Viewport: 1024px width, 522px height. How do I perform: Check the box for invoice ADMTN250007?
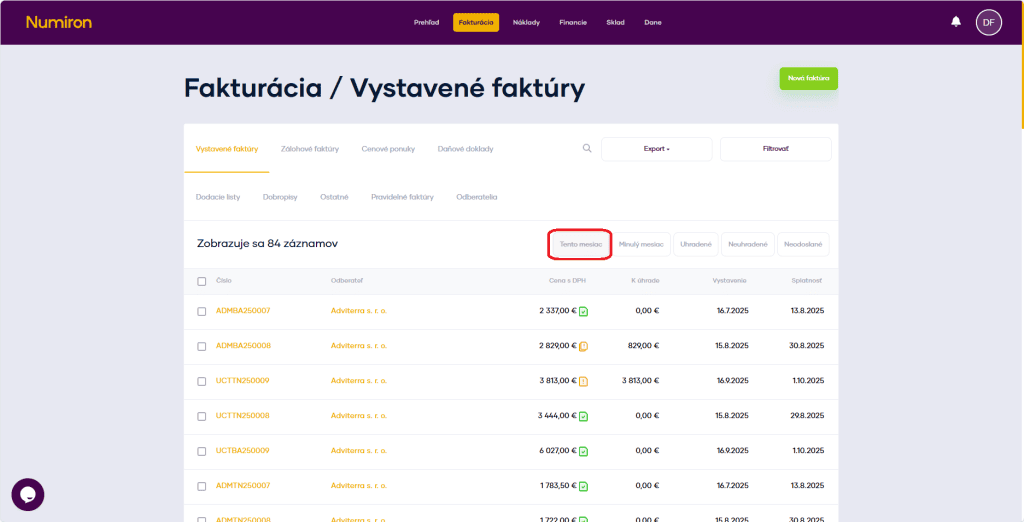[202, 486]
